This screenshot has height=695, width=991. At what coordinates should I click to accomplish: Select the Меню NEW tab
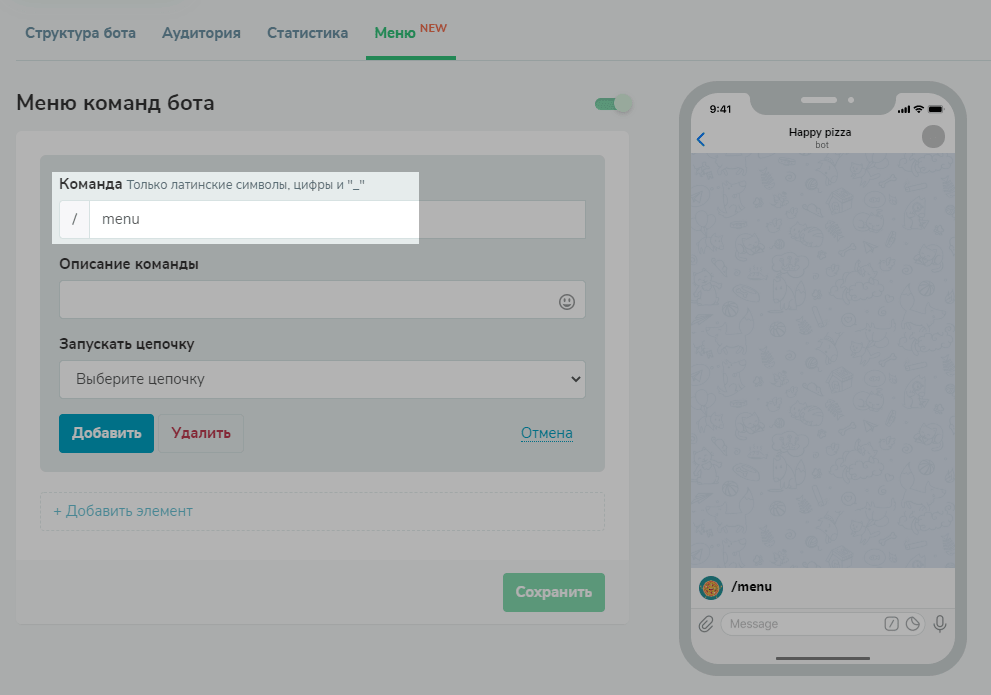point(410,33)
